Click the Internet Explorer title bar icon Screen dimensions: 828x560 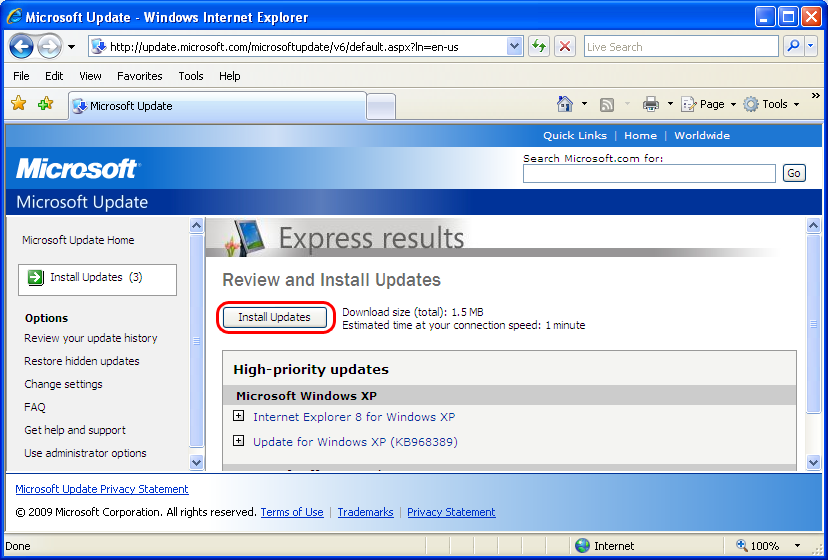[14, 17]
